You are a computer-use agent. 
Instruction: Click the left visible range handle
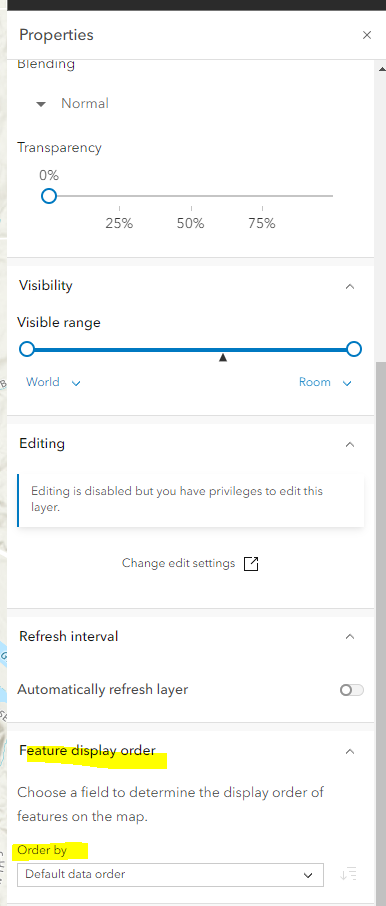point(27,350)
